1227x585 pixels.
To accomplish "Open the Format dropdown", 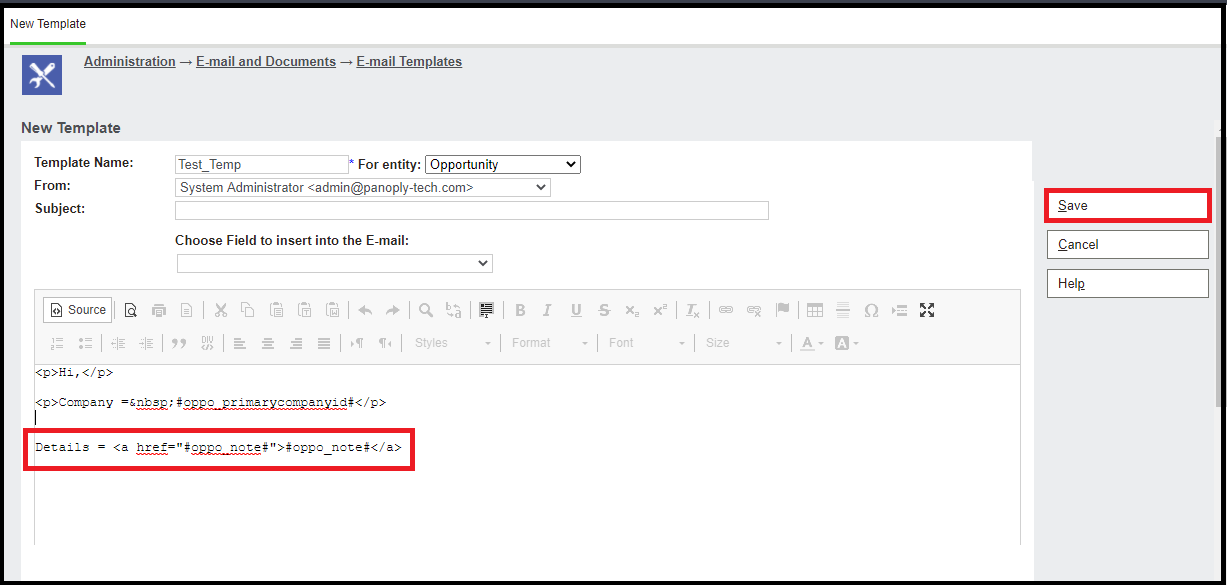I will (550, 343).
